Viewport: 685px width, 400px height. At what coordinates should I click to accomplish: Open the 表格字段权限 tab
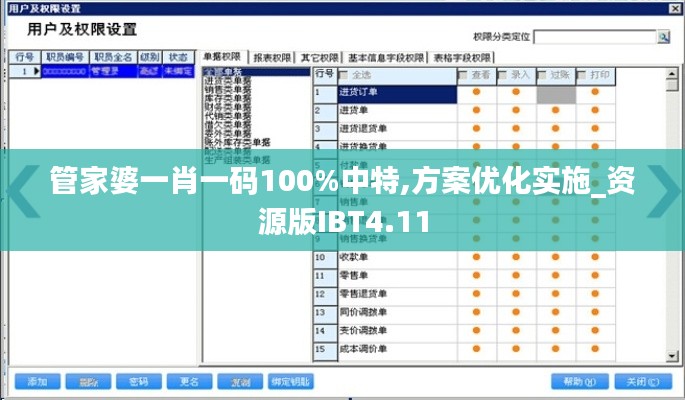pyautogui.click(x=462, y=57)
